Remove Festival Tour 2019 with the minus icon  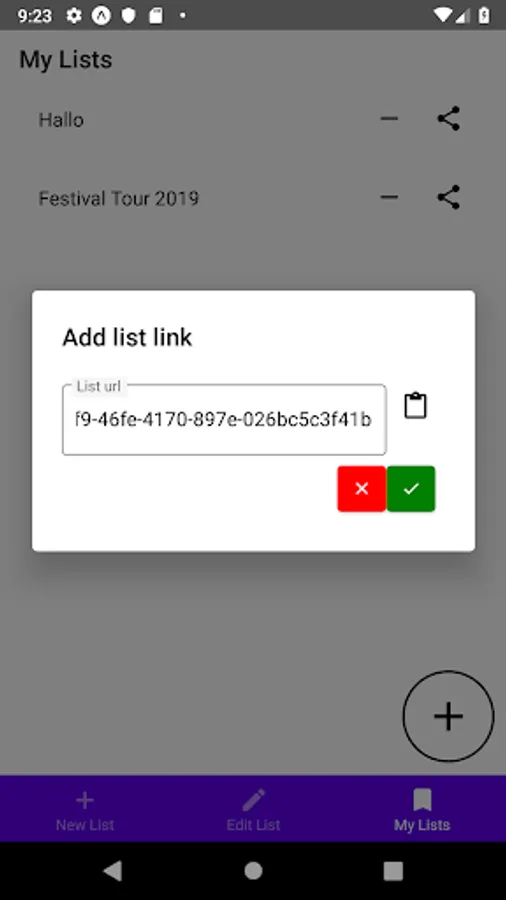coord(389,197)
